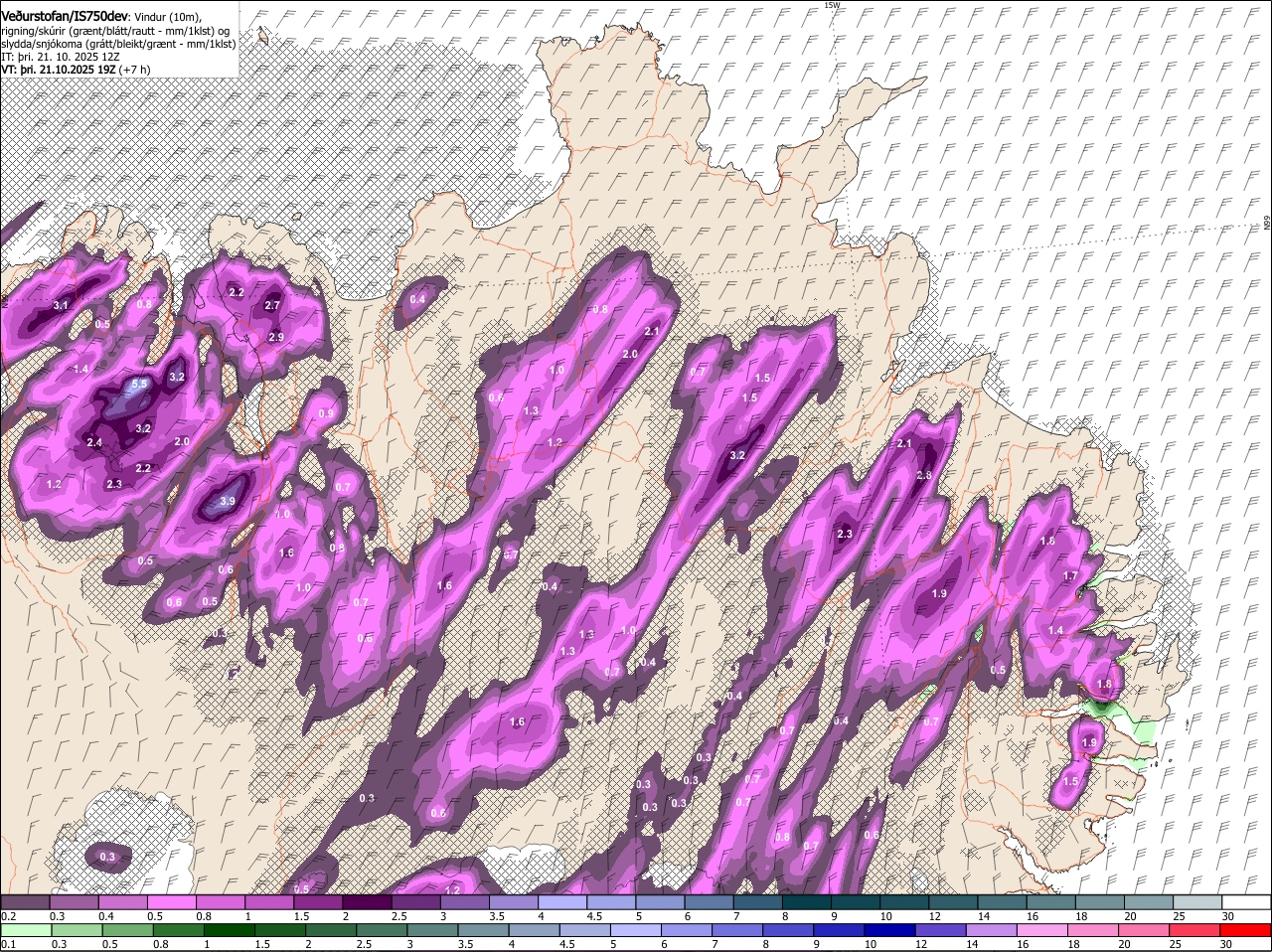Select the 0.9 precipitation value on the map

pyautogui.click(x=326, y=413)
